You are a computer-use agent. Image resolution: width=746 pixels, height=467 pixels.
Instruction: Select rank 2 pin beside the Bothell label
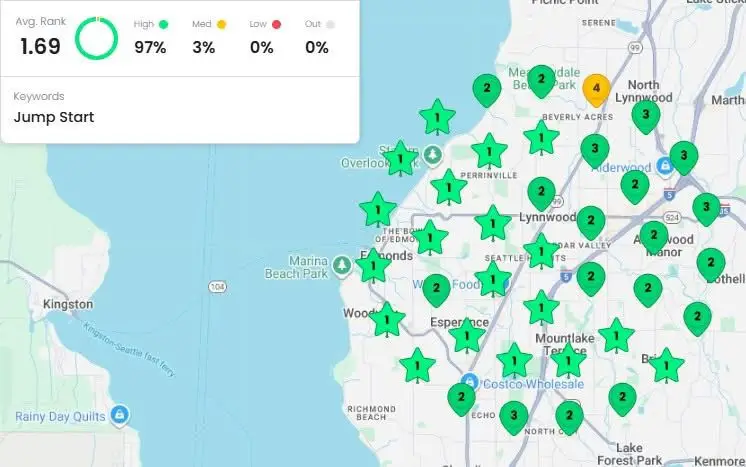click(x=711, y=264)
